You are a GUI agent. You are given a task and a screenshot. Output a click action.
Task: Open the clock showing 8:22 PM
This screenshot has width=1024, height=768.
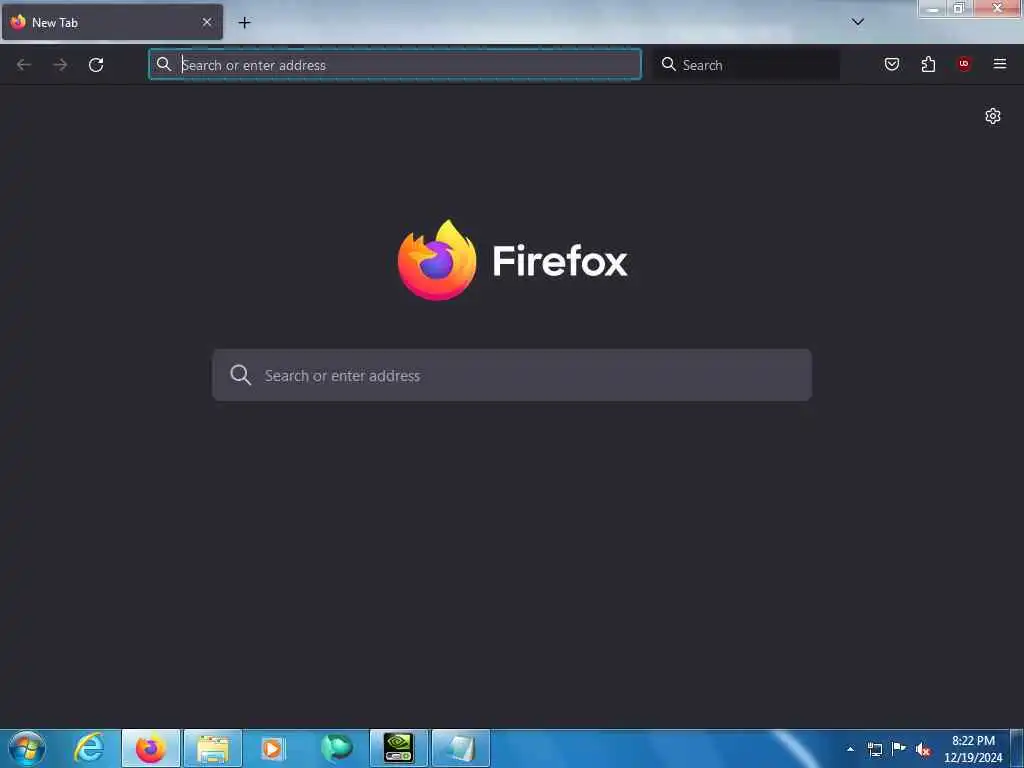(x=973, y=749)
